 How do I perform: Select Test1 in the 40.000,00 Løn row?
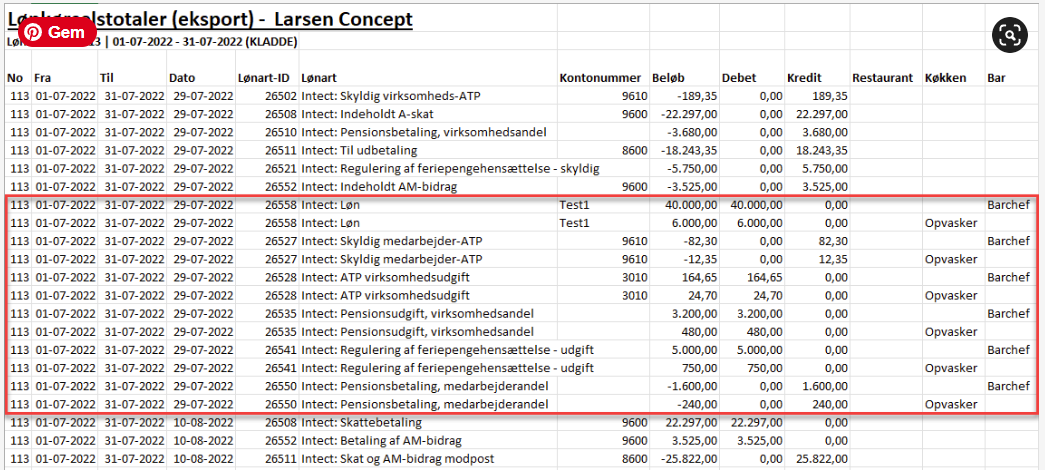[574, 205]
